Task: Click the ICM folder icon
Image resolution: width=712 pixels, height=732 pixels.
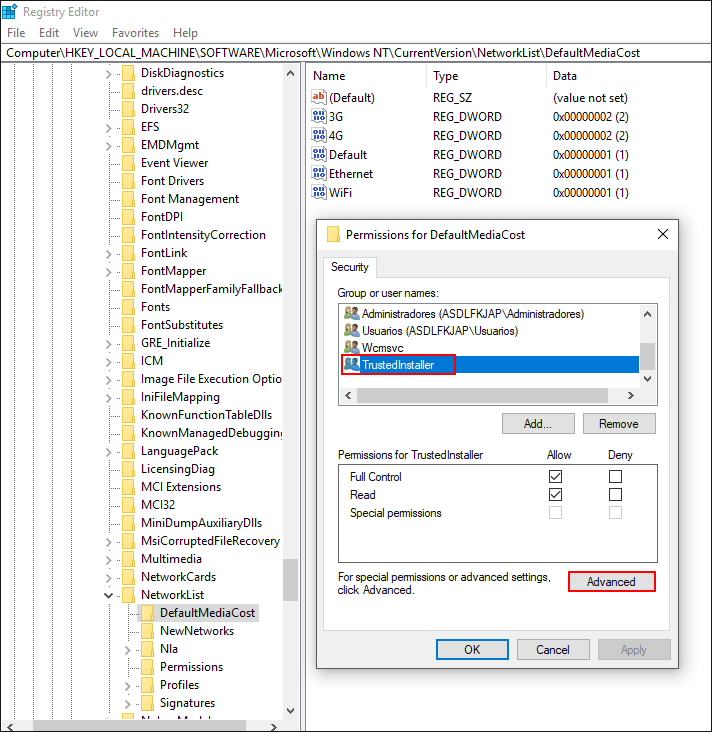Action: (128, 361)
